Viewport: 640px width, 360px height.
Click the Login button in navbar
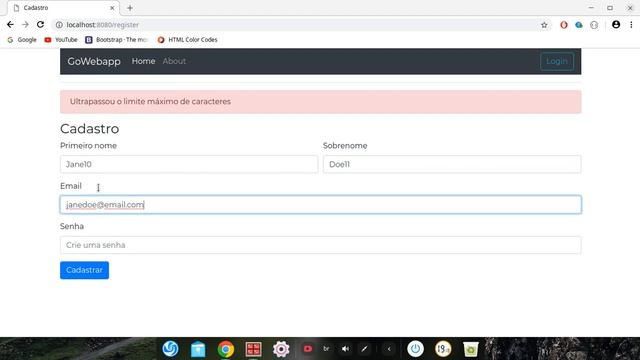coord(557,61)
